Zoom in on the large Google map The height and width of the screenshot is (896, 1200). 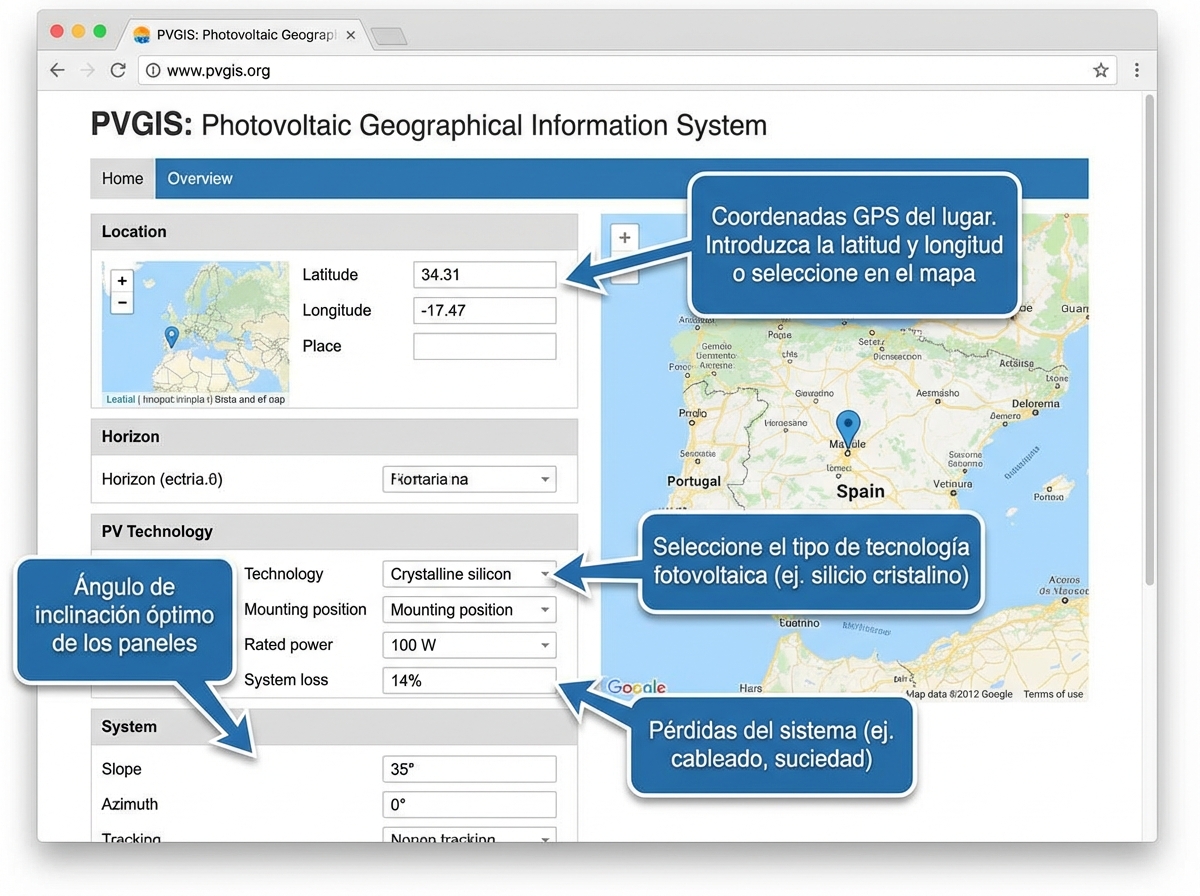click(x=624, y=238)
